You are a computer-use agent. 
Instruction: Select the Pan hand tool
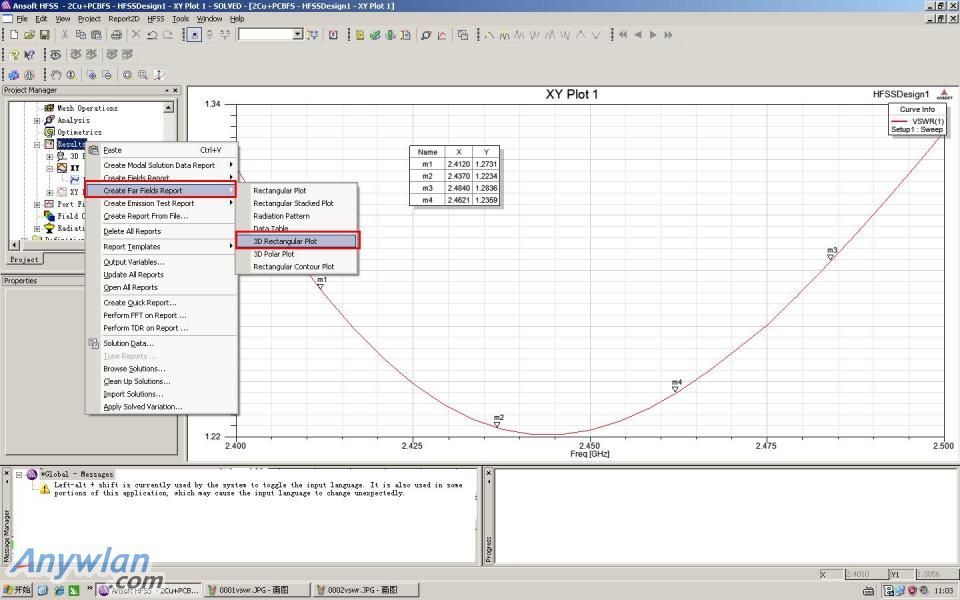click(x=56, y=75)
